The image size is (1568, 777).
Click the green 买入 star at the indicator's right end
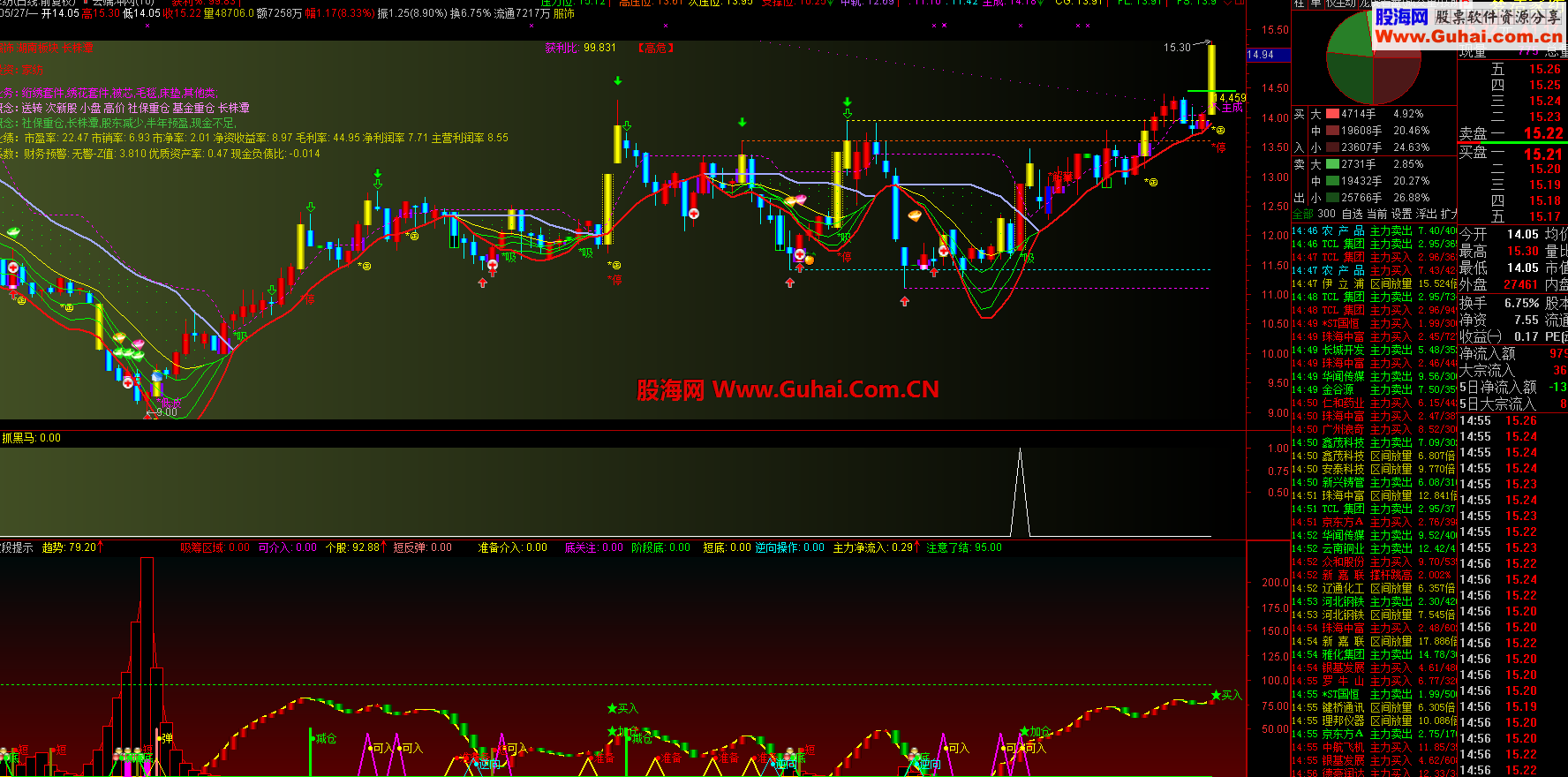(x=1216, y=696)
